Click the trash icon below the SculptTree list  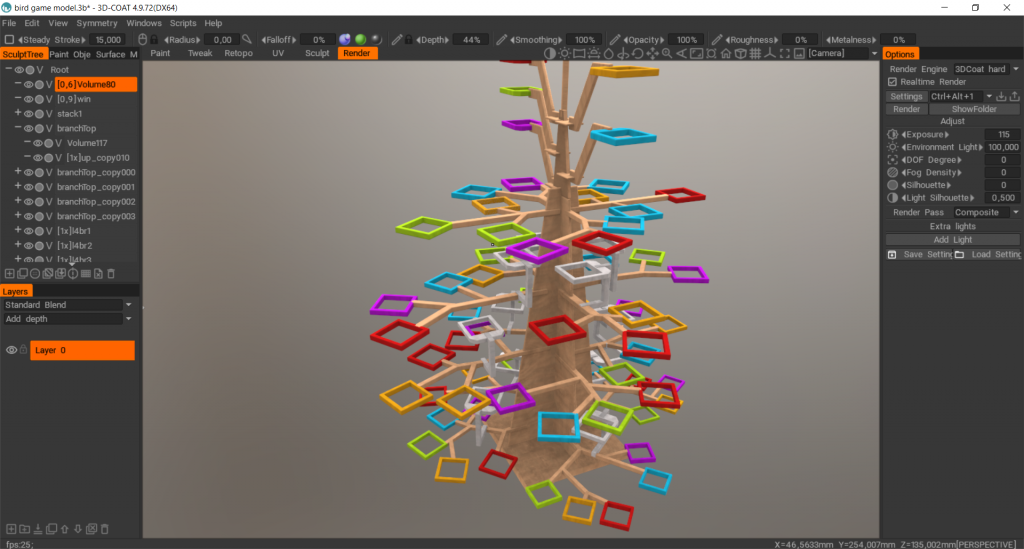click(111, 274)
